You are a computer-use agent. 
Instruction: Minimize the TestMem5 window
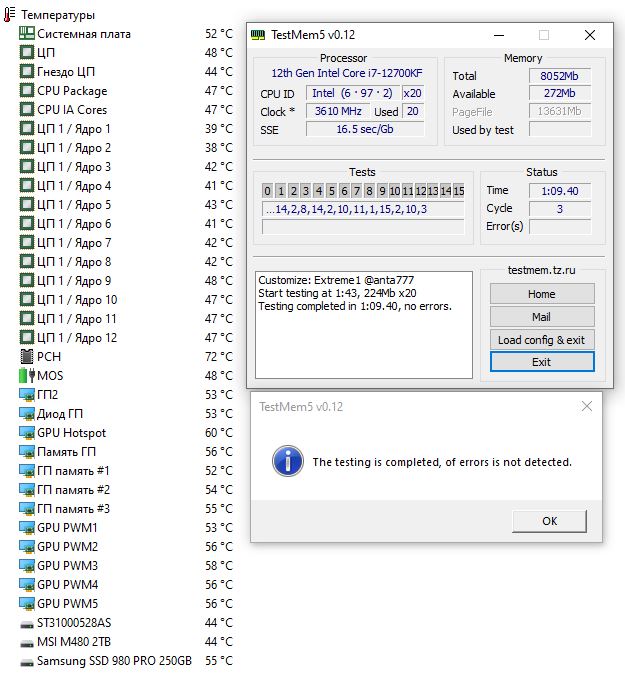point(499,35)
